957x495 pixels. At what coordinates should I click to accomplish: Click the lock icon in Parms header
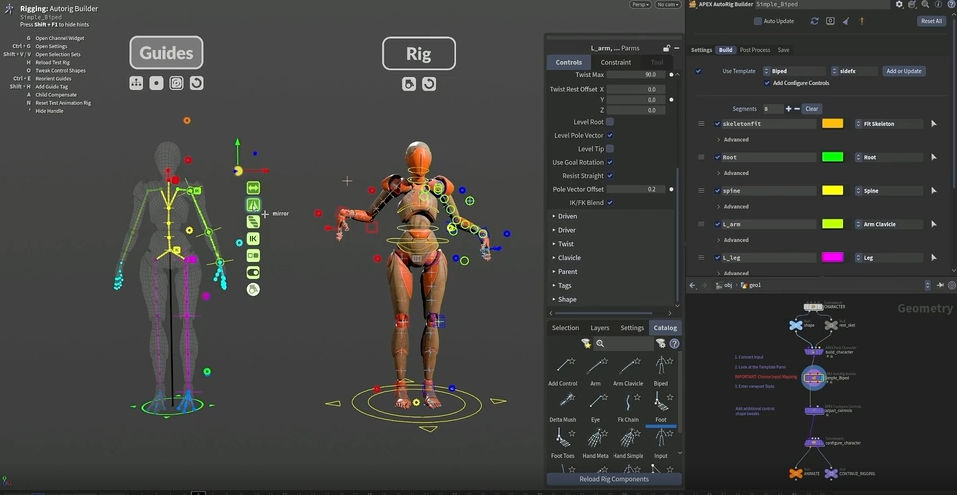666,48
